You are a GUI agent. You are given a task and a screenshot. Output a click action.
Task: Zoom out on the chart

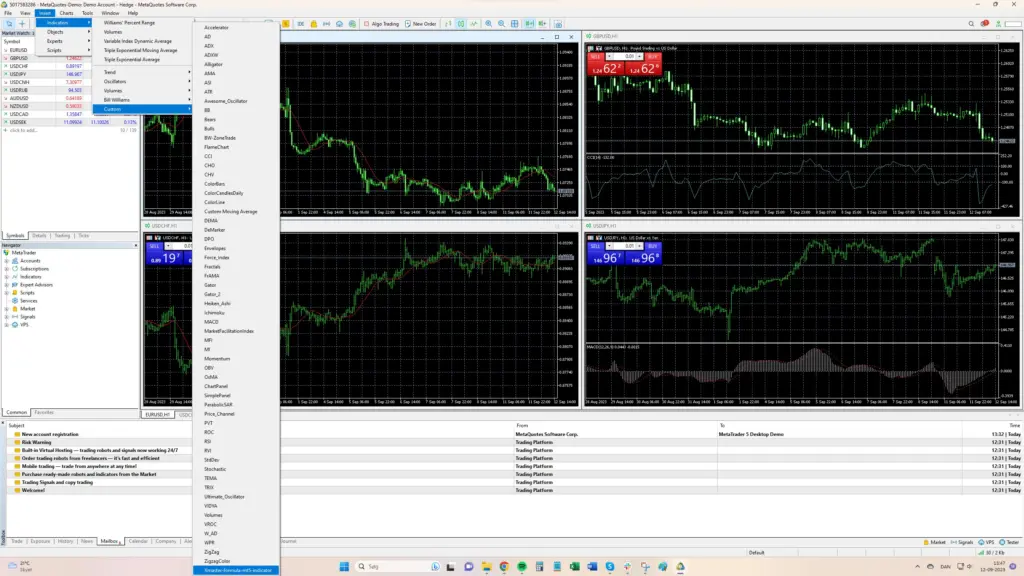point(502,24)
